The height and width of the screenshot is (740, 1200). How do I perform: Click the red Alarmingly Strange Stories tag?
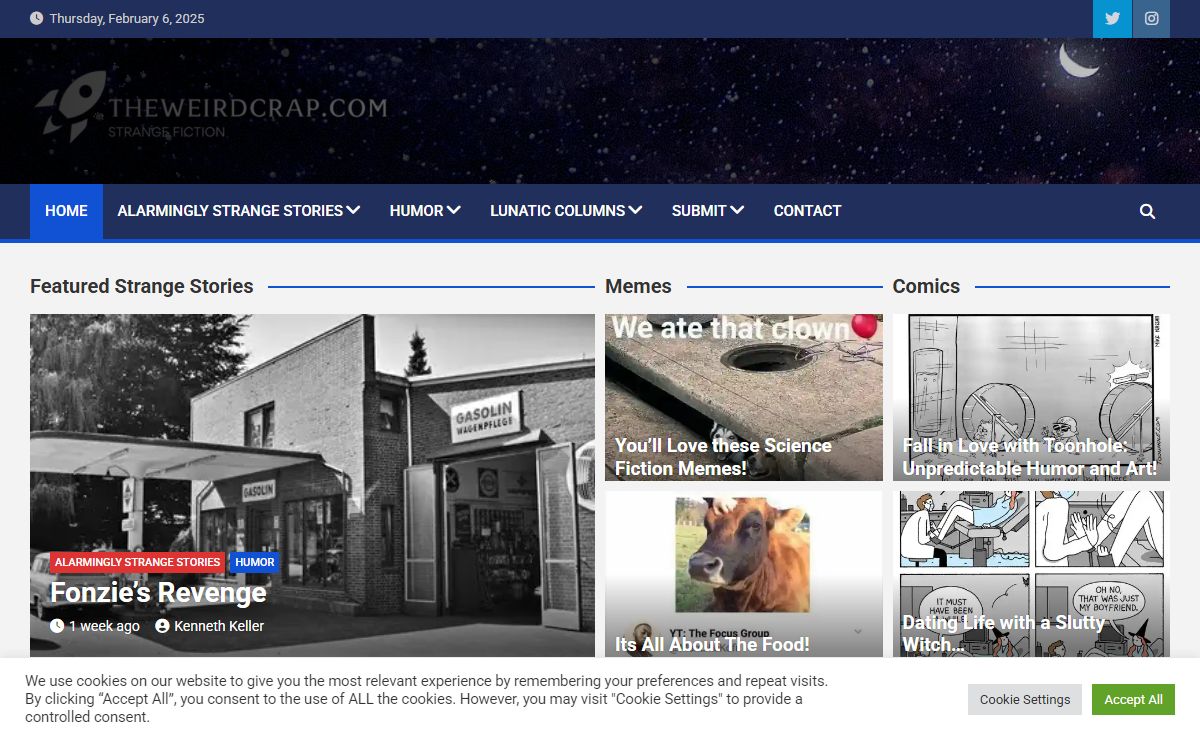138,562
